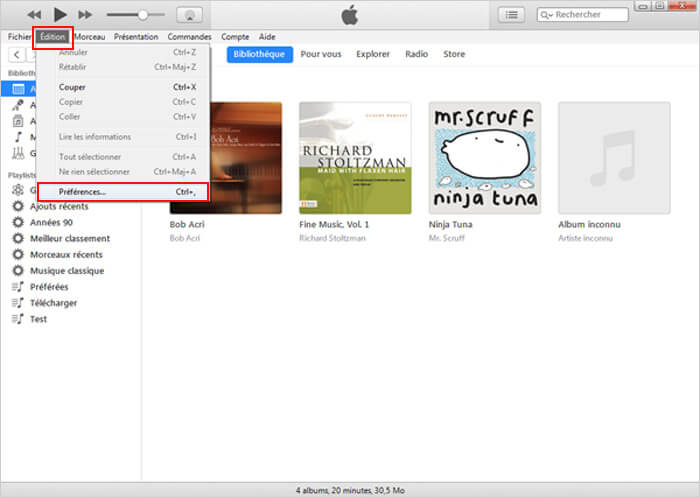The height and width of the screenshot is (498, 700).
Task: Click the back navigation arrow
Action: click(x=17, y=54)
